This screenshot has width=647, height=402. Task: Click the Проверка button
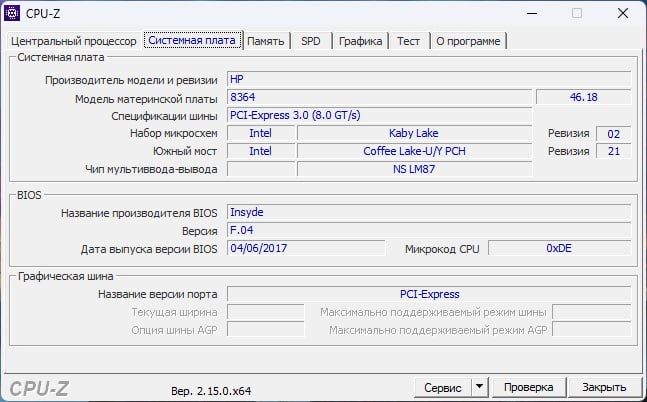point(529,388)
